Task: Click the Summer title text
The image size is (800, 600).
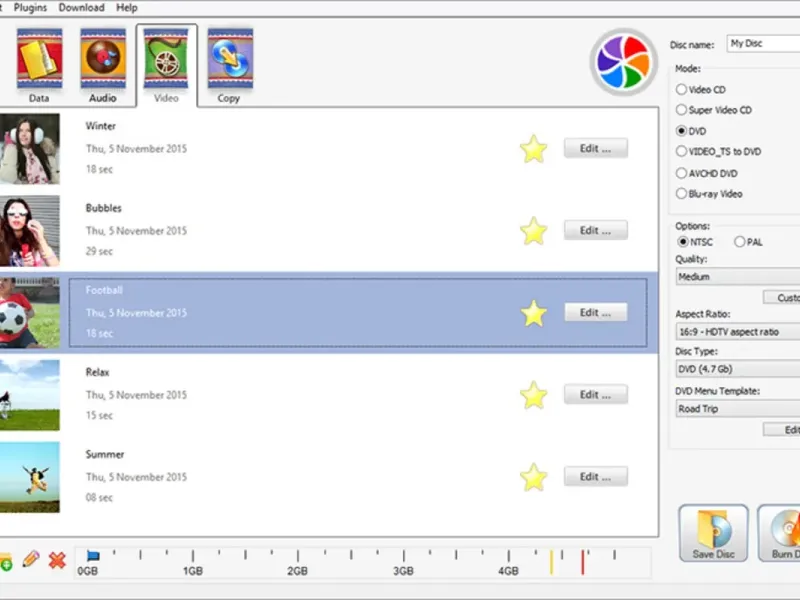Action: [x=105, y=454]
